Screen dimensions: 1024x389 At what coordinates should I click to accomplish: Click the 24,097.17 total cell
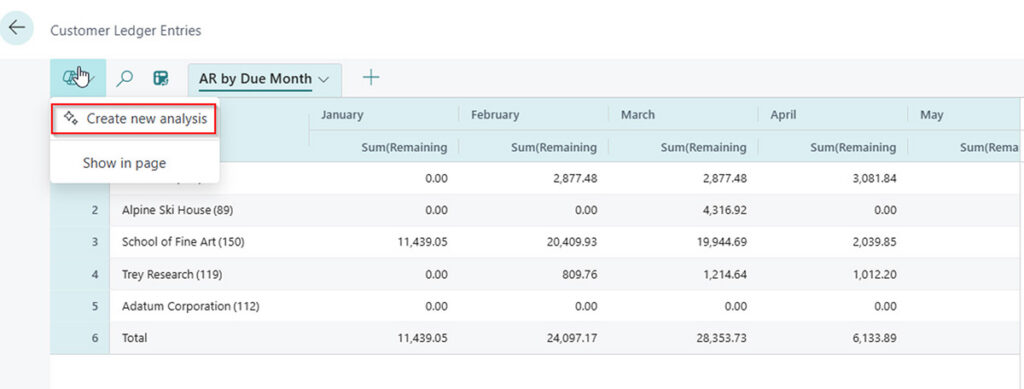click(x=571, y=338)
